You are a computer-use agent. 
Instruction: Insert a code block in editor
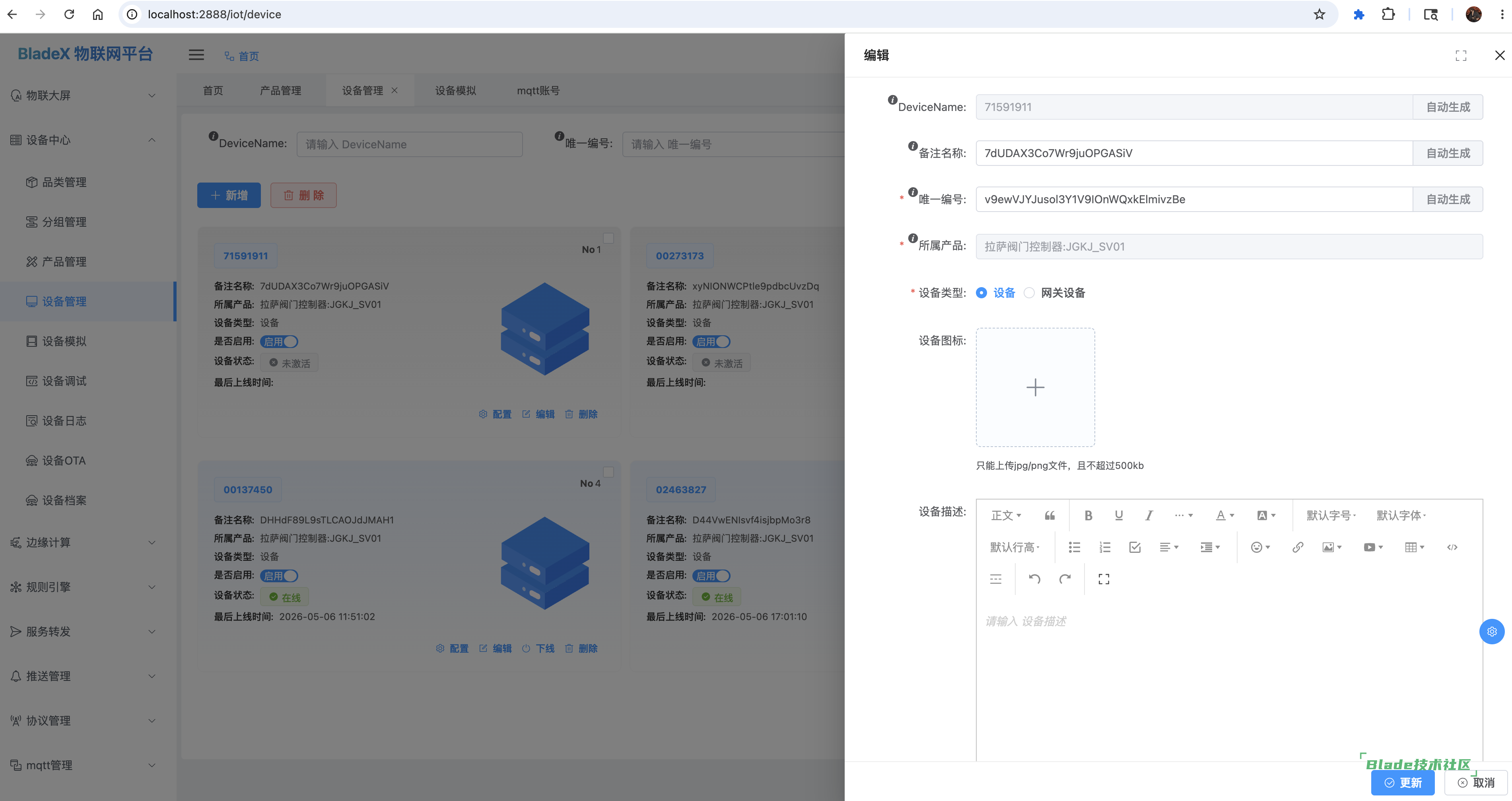[x=1452, y=547]
